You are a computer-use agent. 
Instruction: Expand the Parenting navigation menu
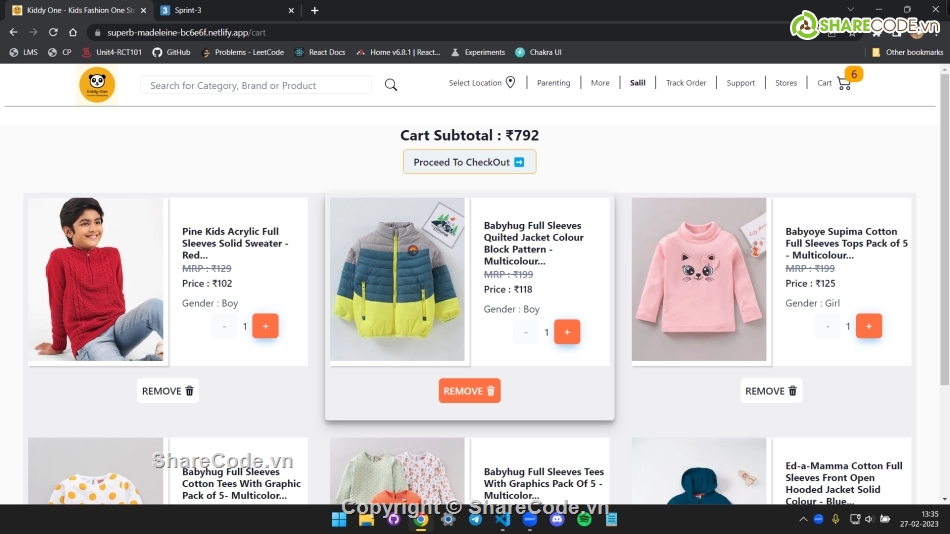click(553, 83)
